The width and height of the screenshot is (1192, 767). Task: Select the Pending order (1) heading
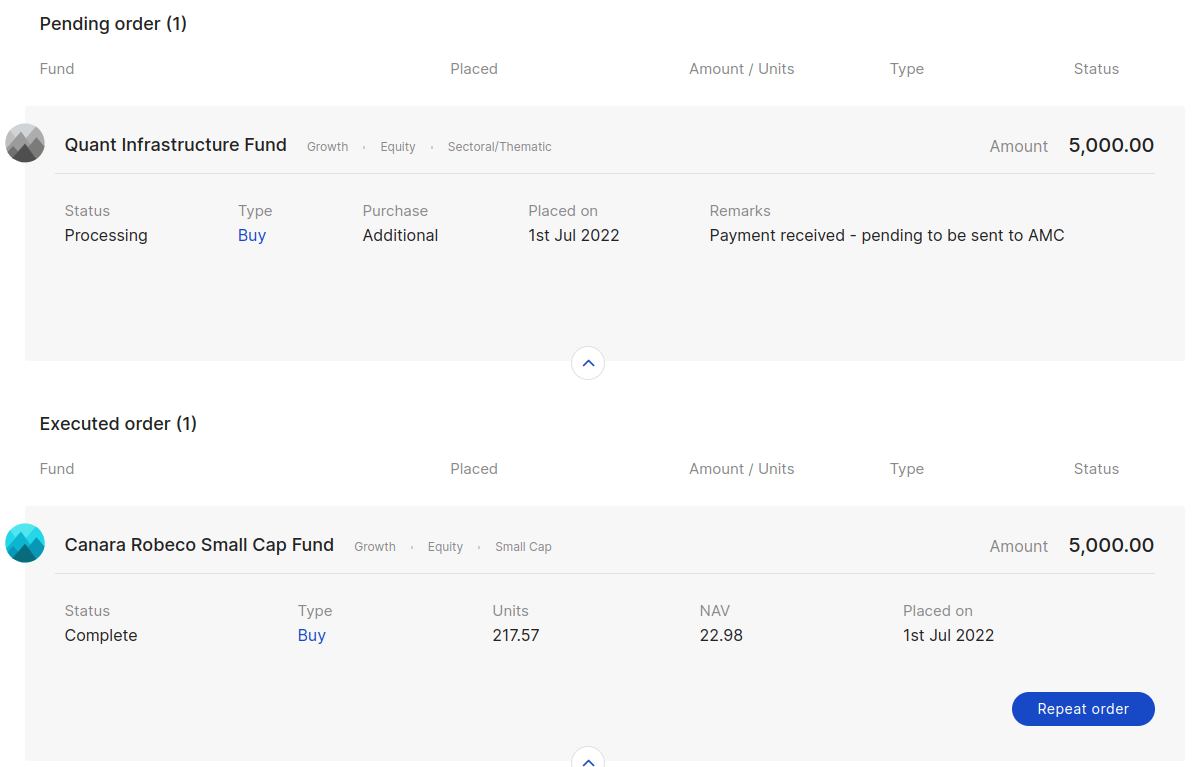click(113, 24)
